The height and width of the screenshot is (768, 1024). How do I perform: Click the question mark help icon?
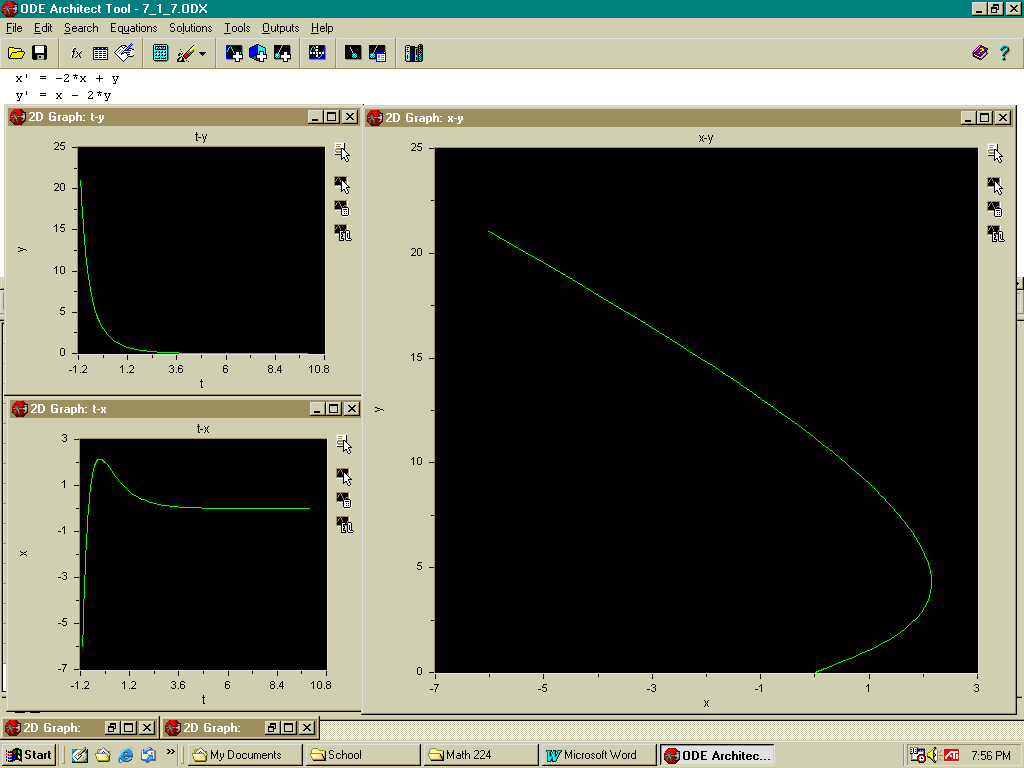coord(1004,53)
